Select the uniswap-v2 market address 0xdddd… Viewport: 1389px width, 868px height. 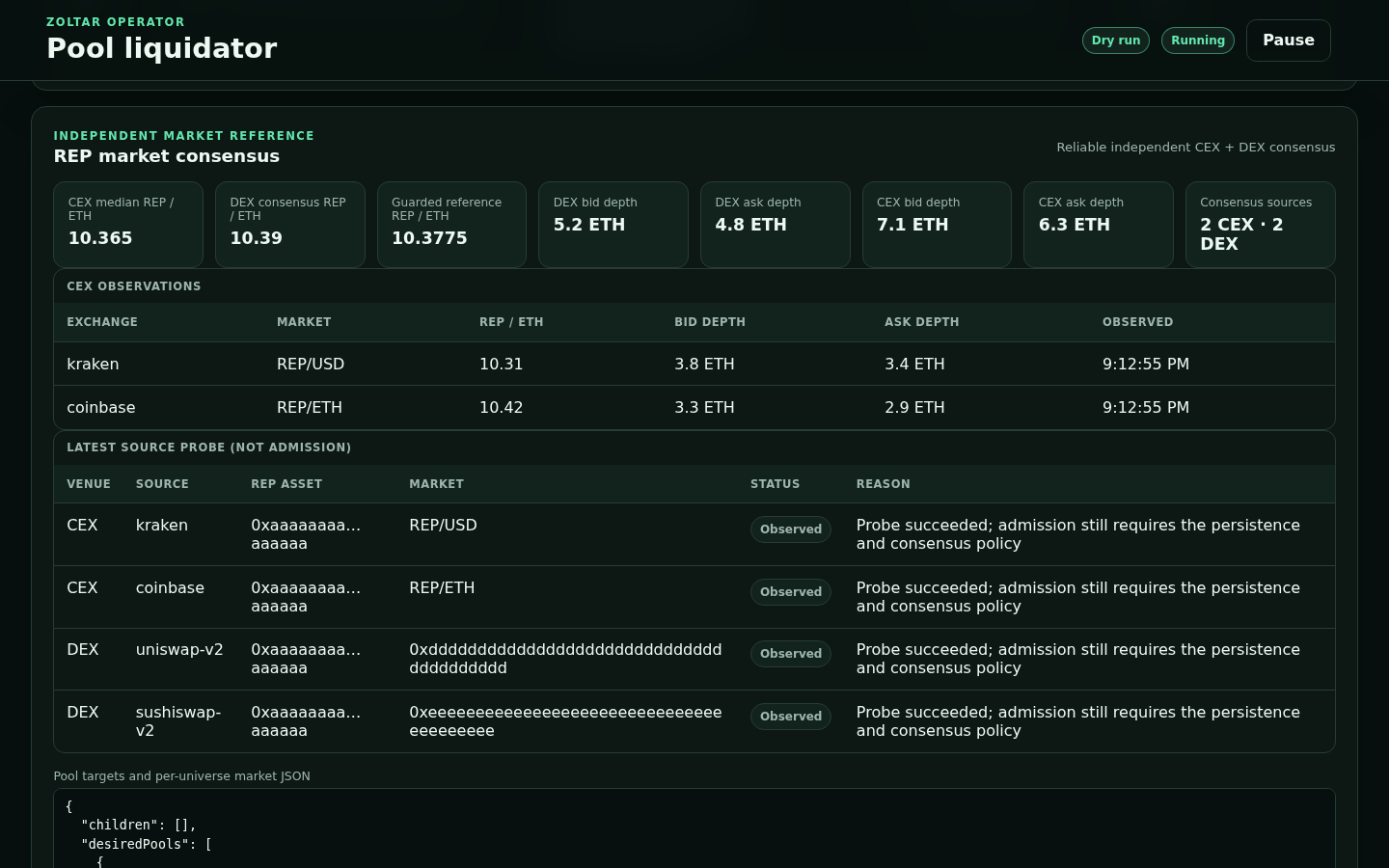[x=565, y=659]
